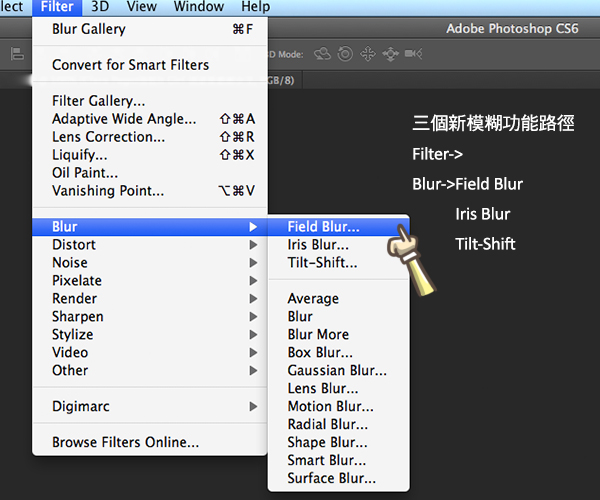Open Vanishing Point... filter
The image size is (600, 500).
pos(150,191)
